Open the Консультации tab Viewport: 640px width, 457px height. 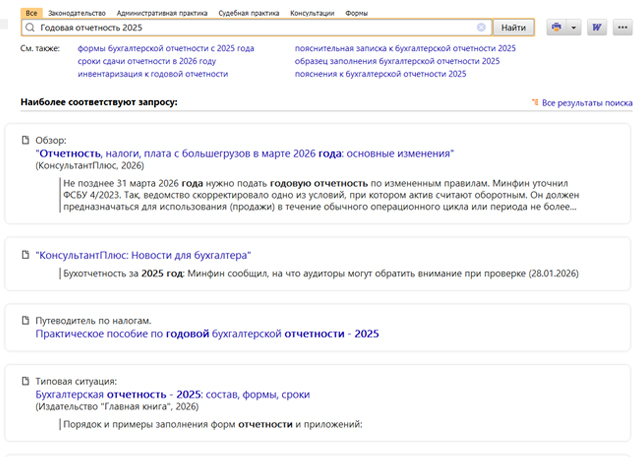312,12
